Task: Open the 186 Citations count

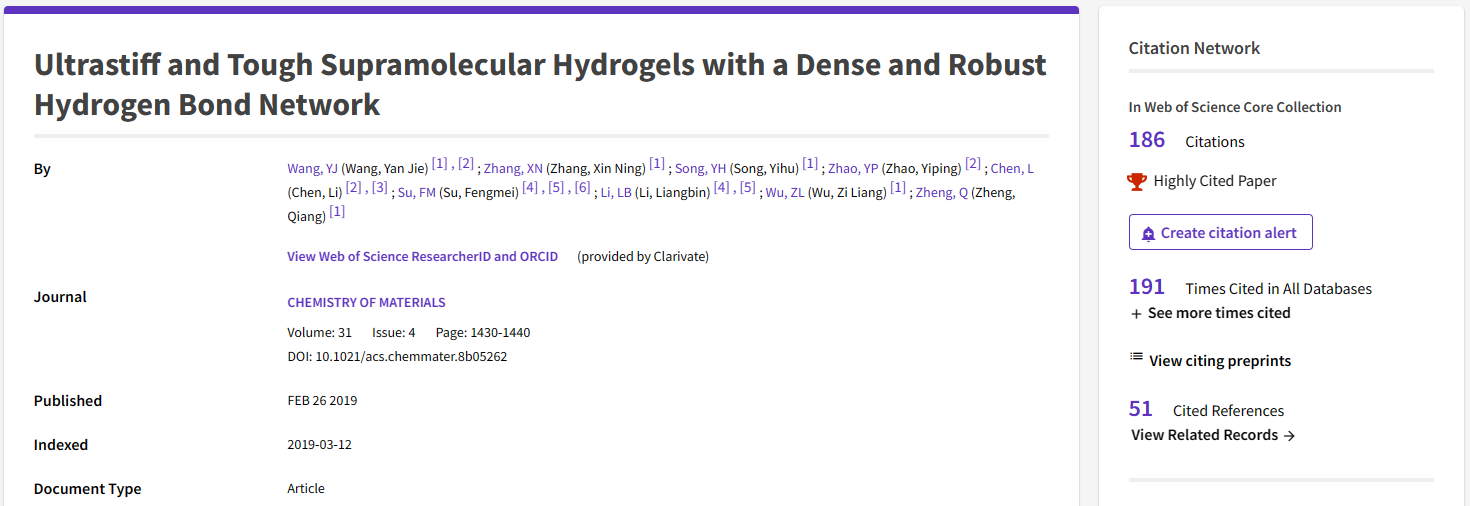Action: (1147, 140)
